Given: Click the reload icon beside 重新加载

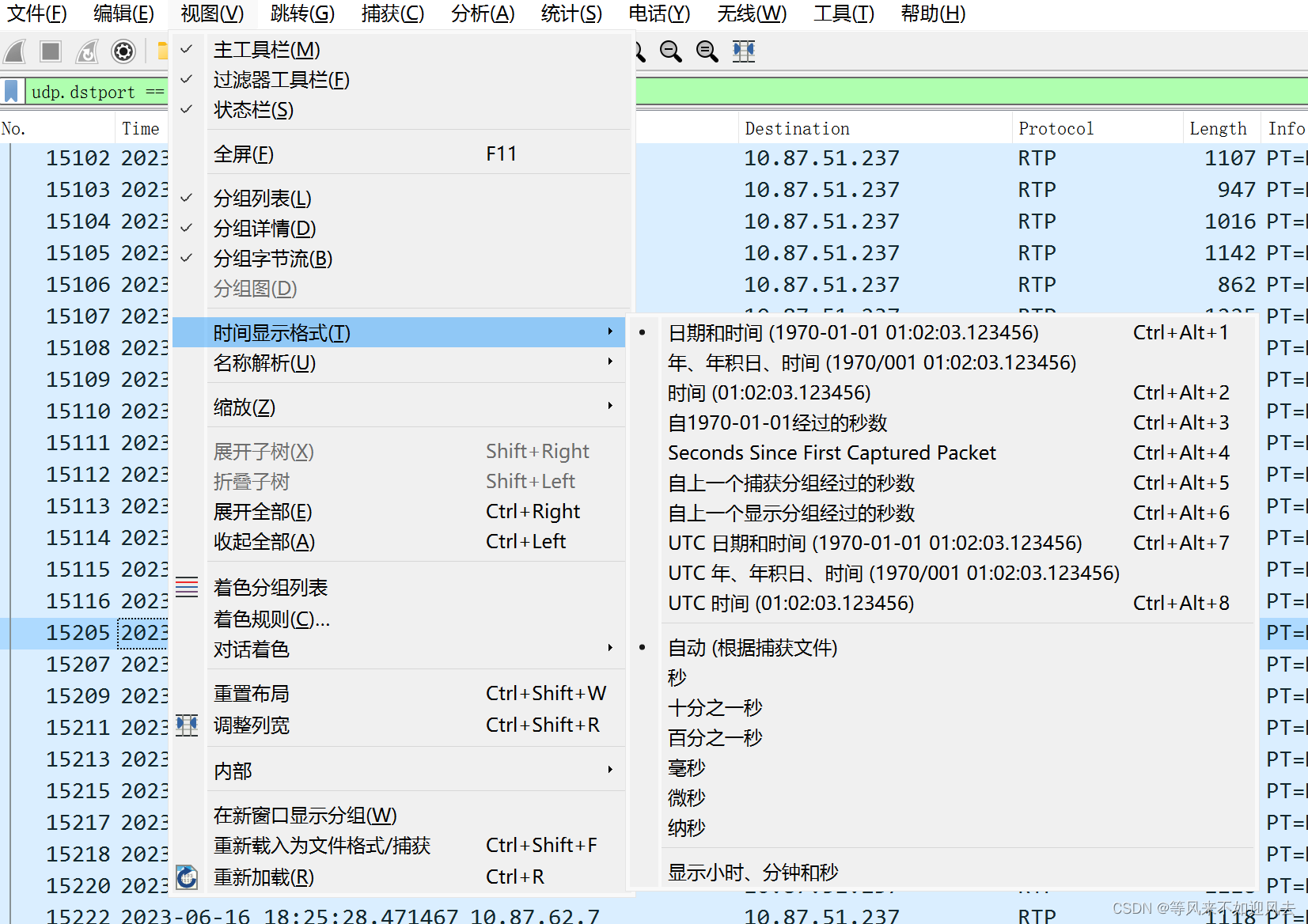Looking at the screenshot, I should coord(187,877).
